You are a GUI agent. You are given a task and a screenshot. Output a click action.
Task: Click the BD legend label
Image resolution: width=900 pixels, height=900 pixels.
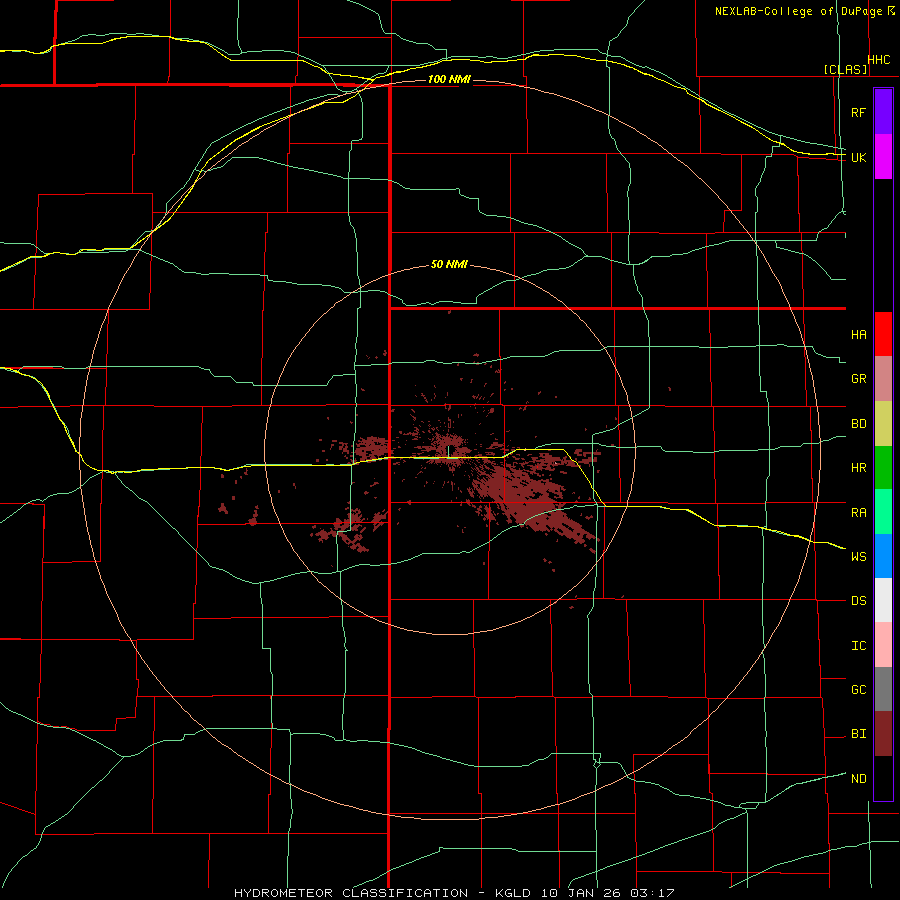coord(858,424)
